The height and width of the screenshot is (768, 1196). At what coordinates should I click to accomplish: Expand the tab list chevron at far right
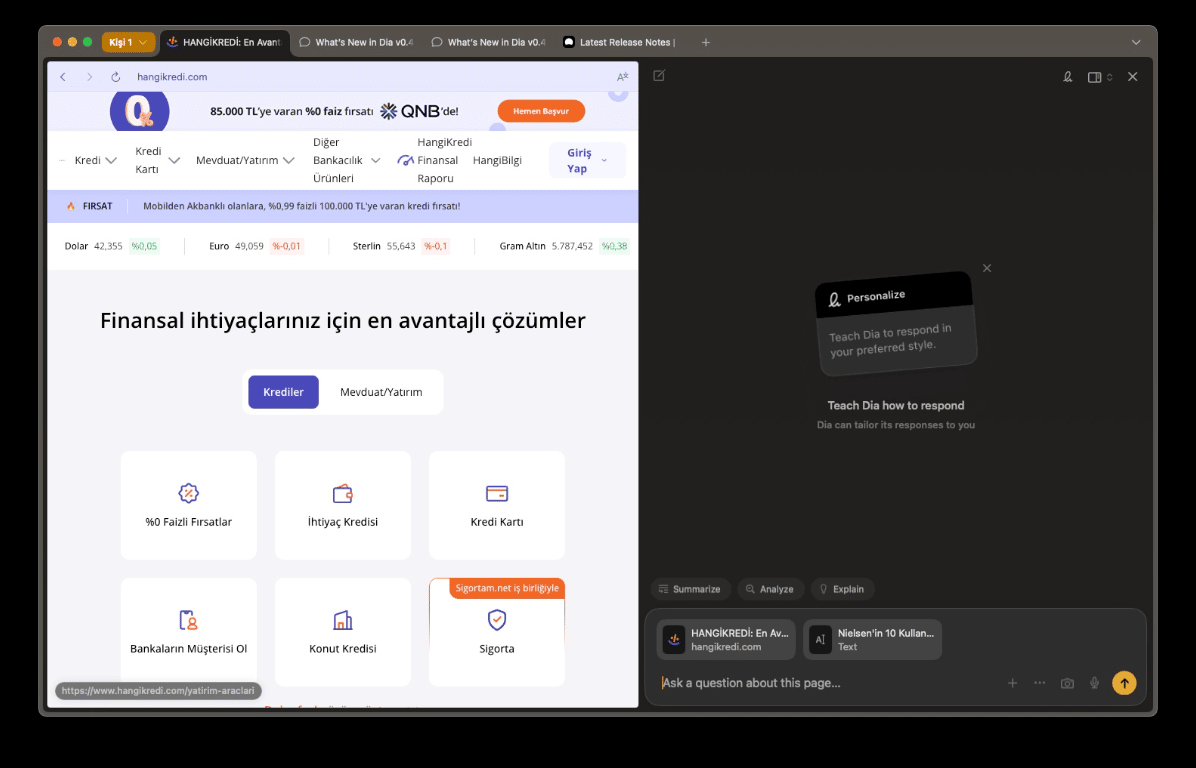(x=1136, y=43)
